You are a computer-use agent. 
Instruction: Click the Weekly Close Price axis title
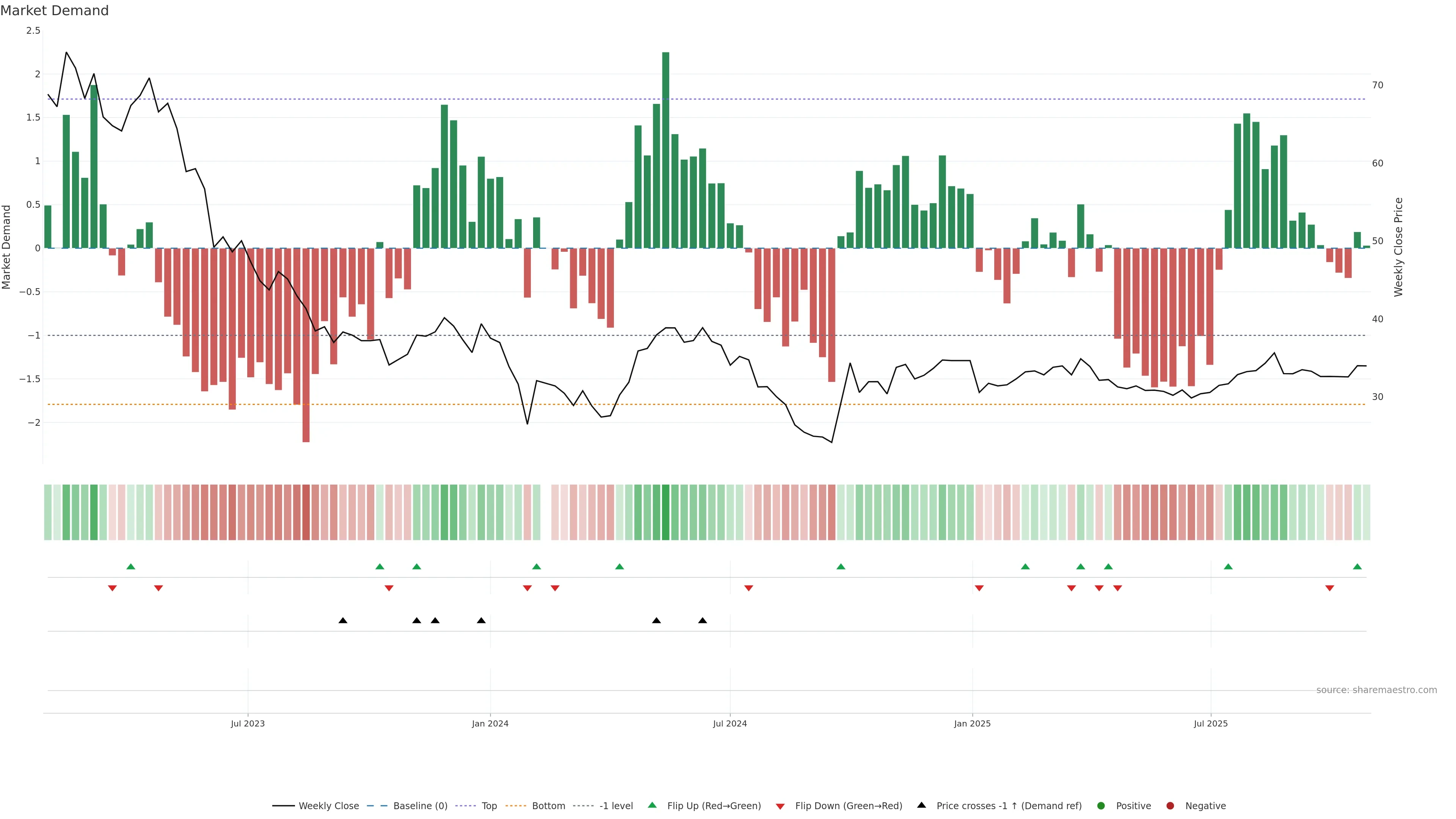coord(1398,247)
